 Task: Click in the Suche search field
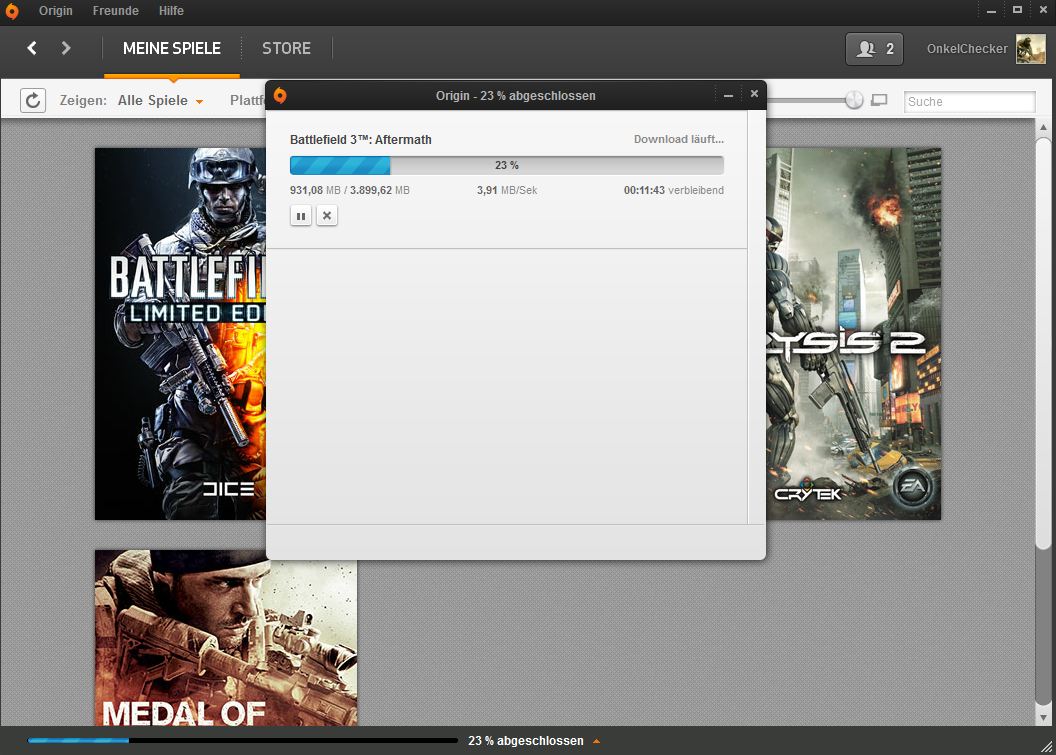tap(969, 102)
